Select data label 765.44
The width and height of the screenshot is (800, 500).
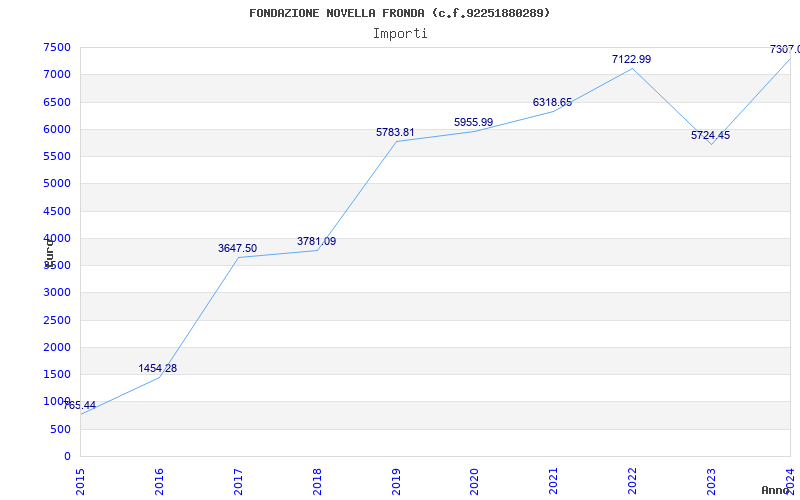(79, 406)
